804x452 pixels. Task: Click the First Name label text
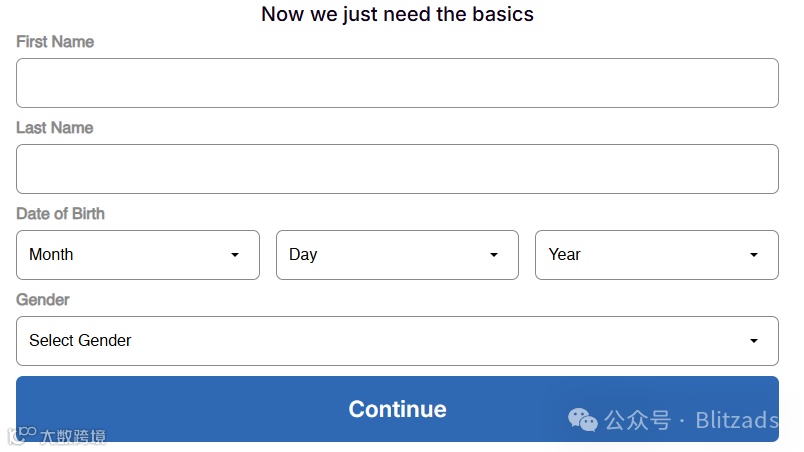pos(55,42)
